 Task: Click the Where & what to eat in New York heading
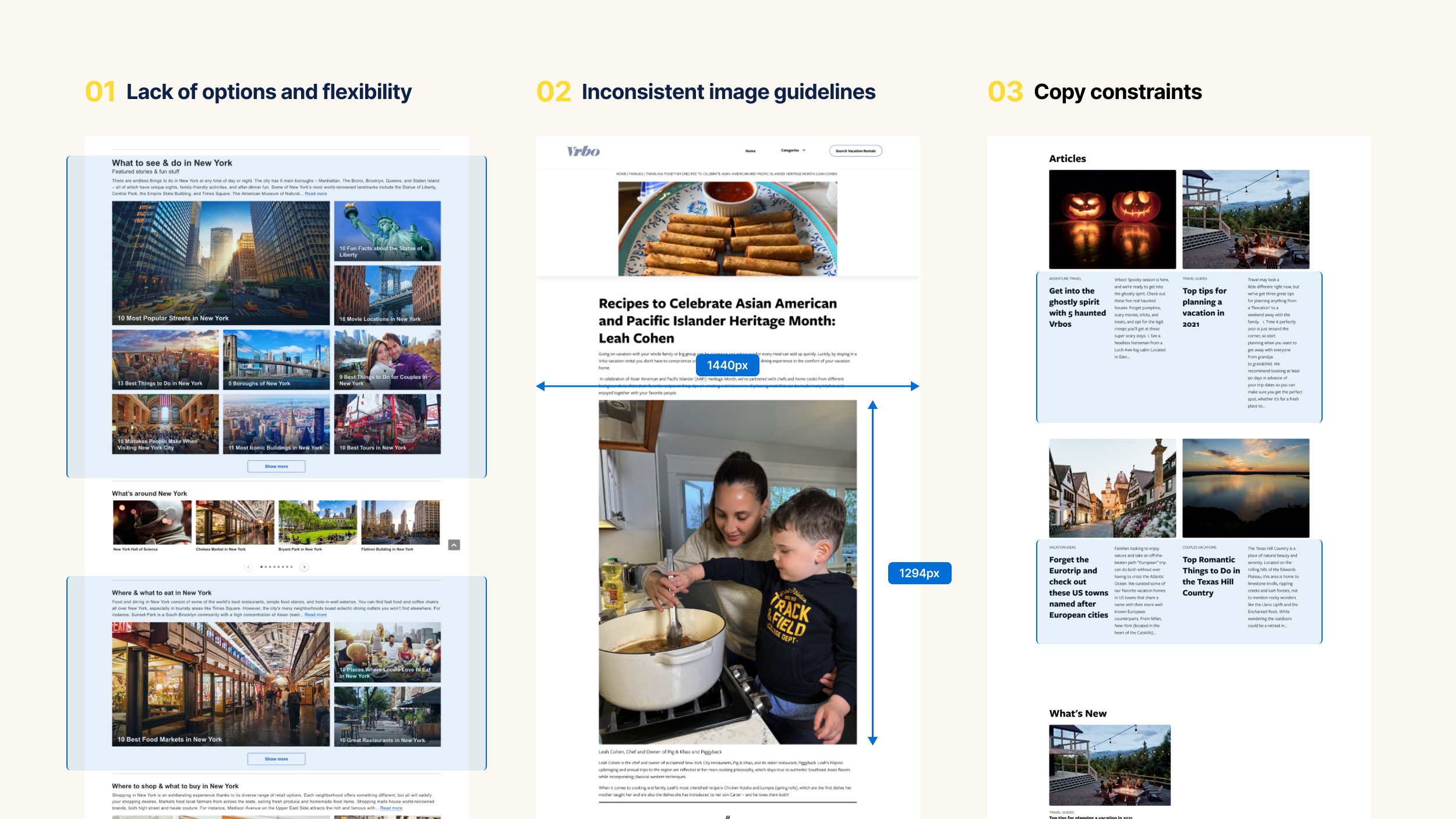pos(162,593)
